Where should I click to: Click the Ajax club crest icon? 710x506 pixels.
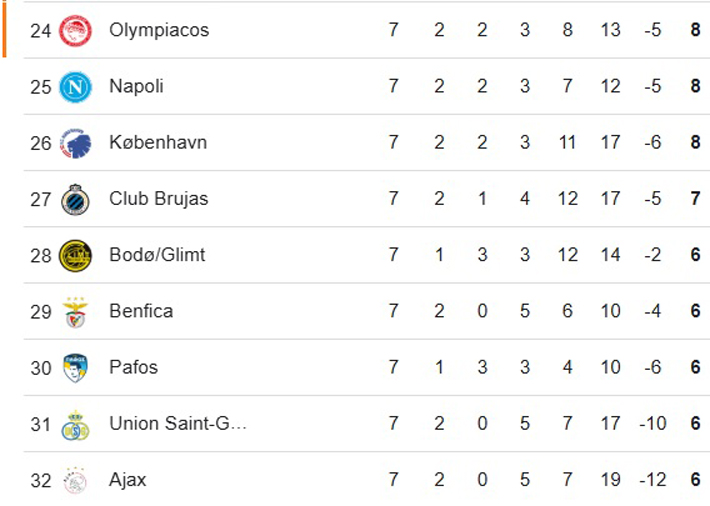coord(75,480)
